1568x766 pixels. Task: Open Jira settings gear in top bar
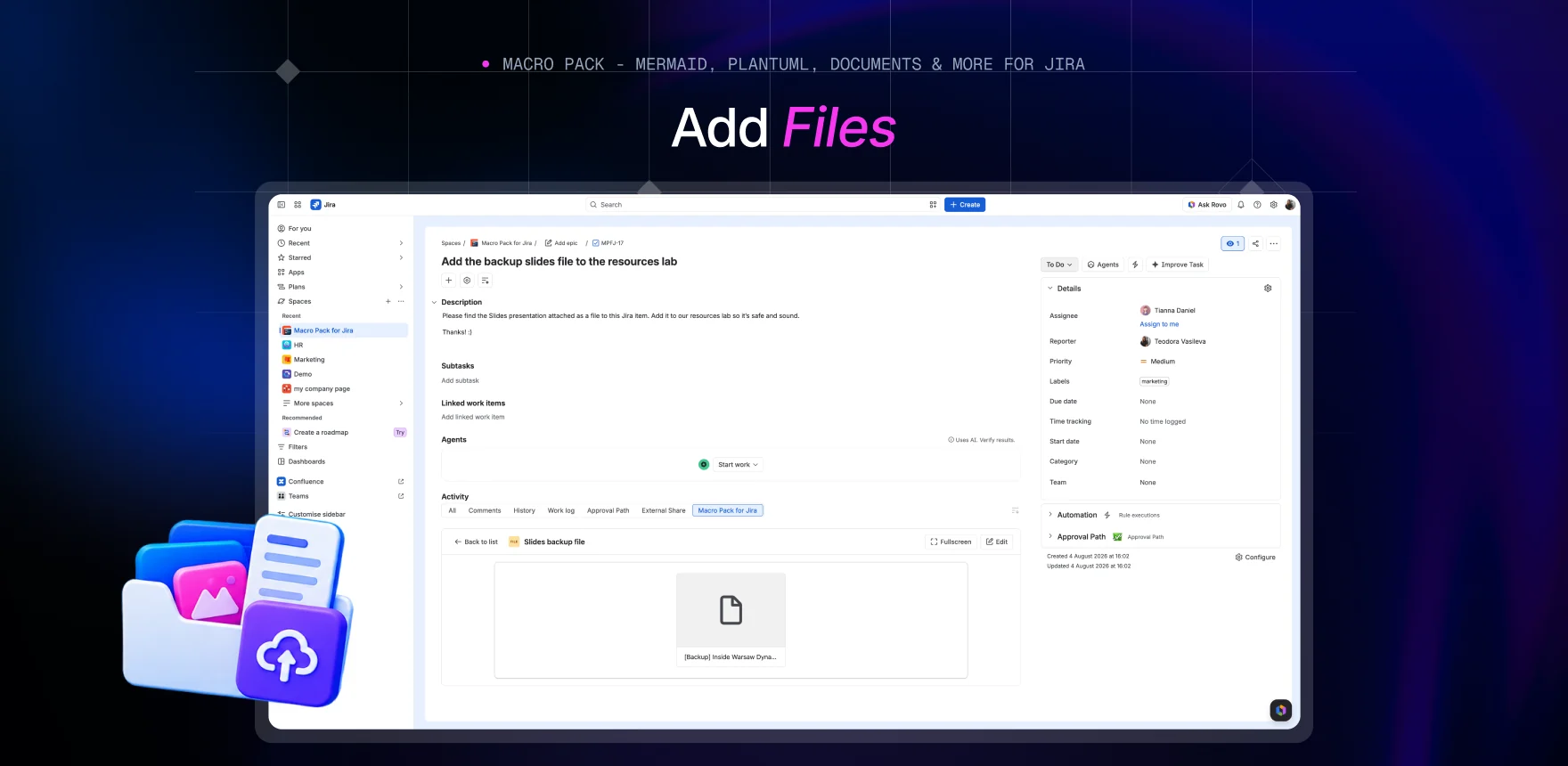[x=1274, y=205]
